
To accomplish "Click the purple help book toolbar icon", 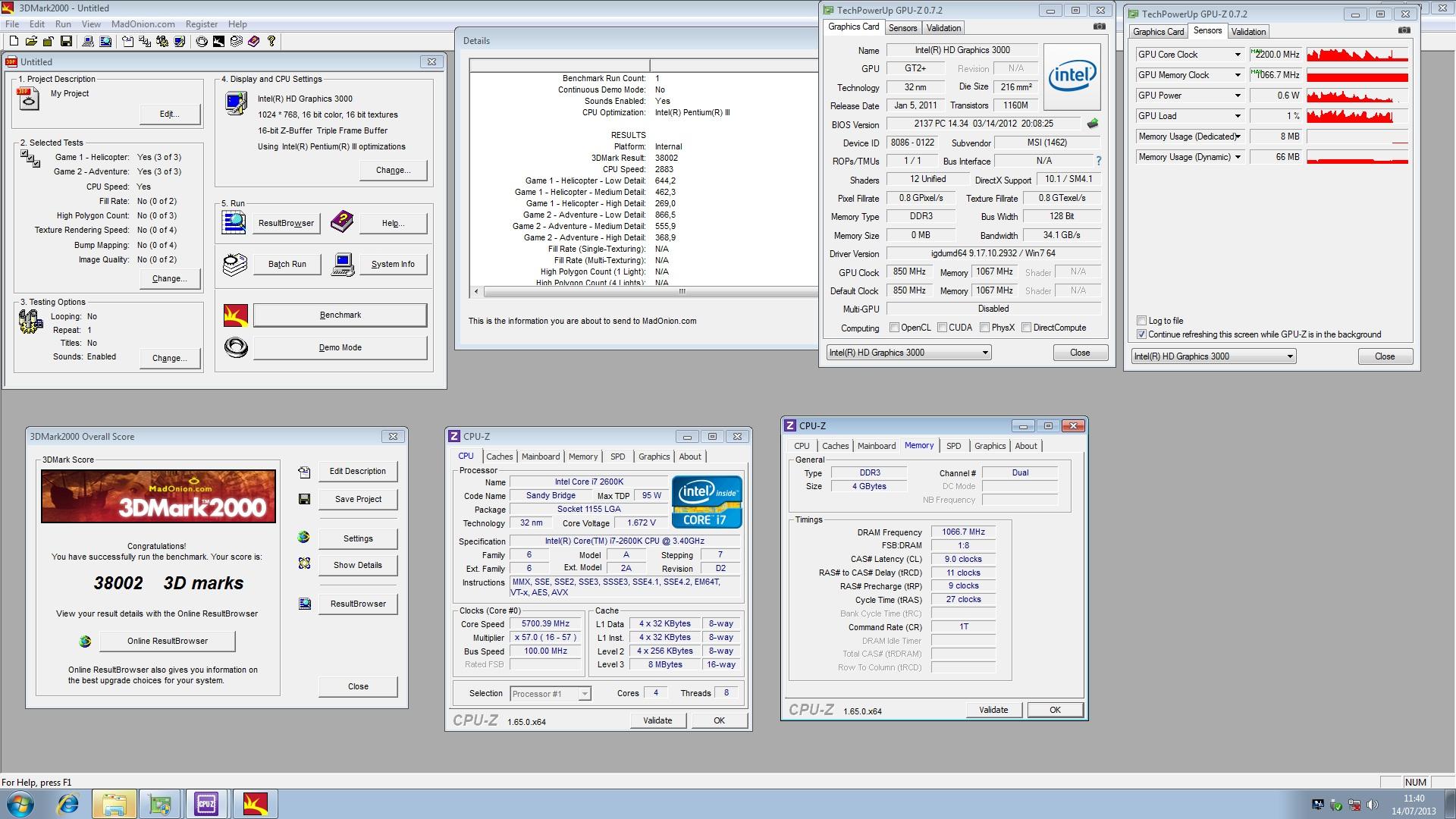I will coord(253,41).
